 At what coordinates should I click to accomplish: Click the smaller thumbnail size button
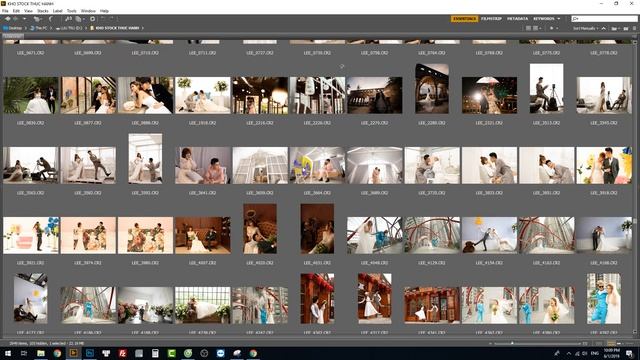(x=490, y=344)
